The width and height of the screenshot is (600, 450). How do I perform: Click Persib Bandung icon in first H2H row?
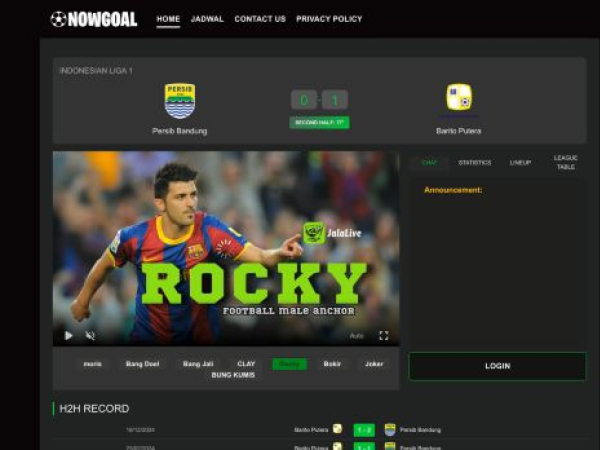[x=390, y=429]
